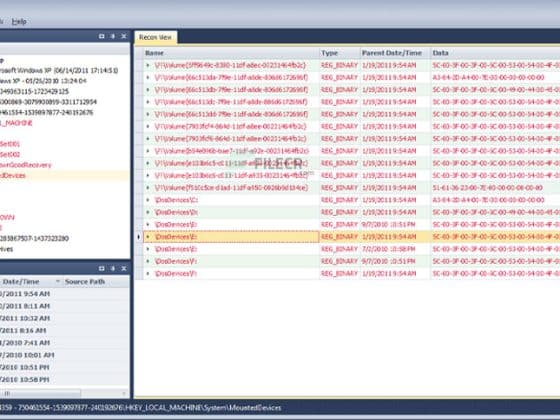This screenshot has width=560, height=420.
Task: Click the Source Path column header
Action: tap(96, 282)
